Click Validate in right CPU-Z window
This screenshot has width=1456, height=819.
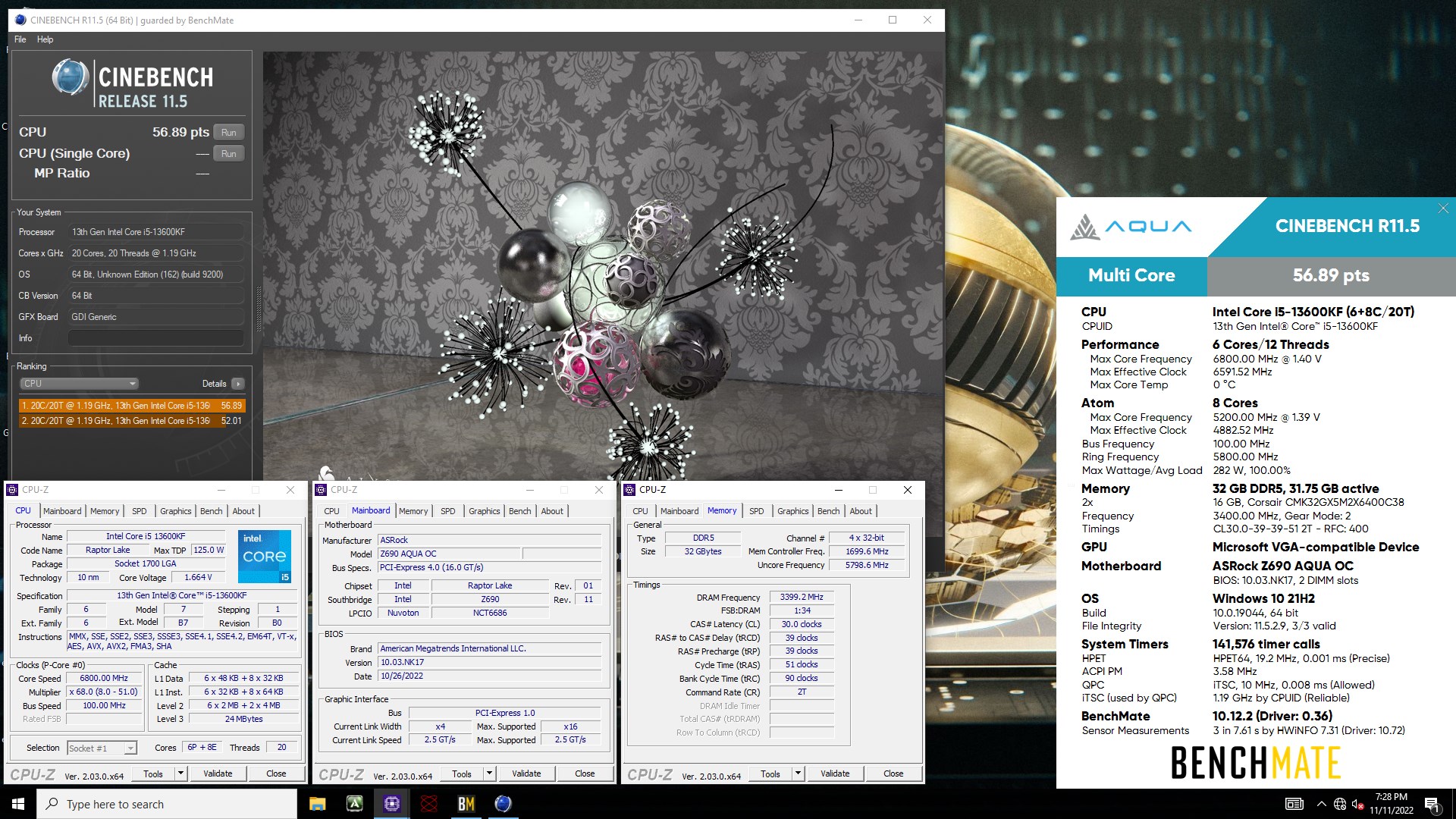click(x=835, y=773)
